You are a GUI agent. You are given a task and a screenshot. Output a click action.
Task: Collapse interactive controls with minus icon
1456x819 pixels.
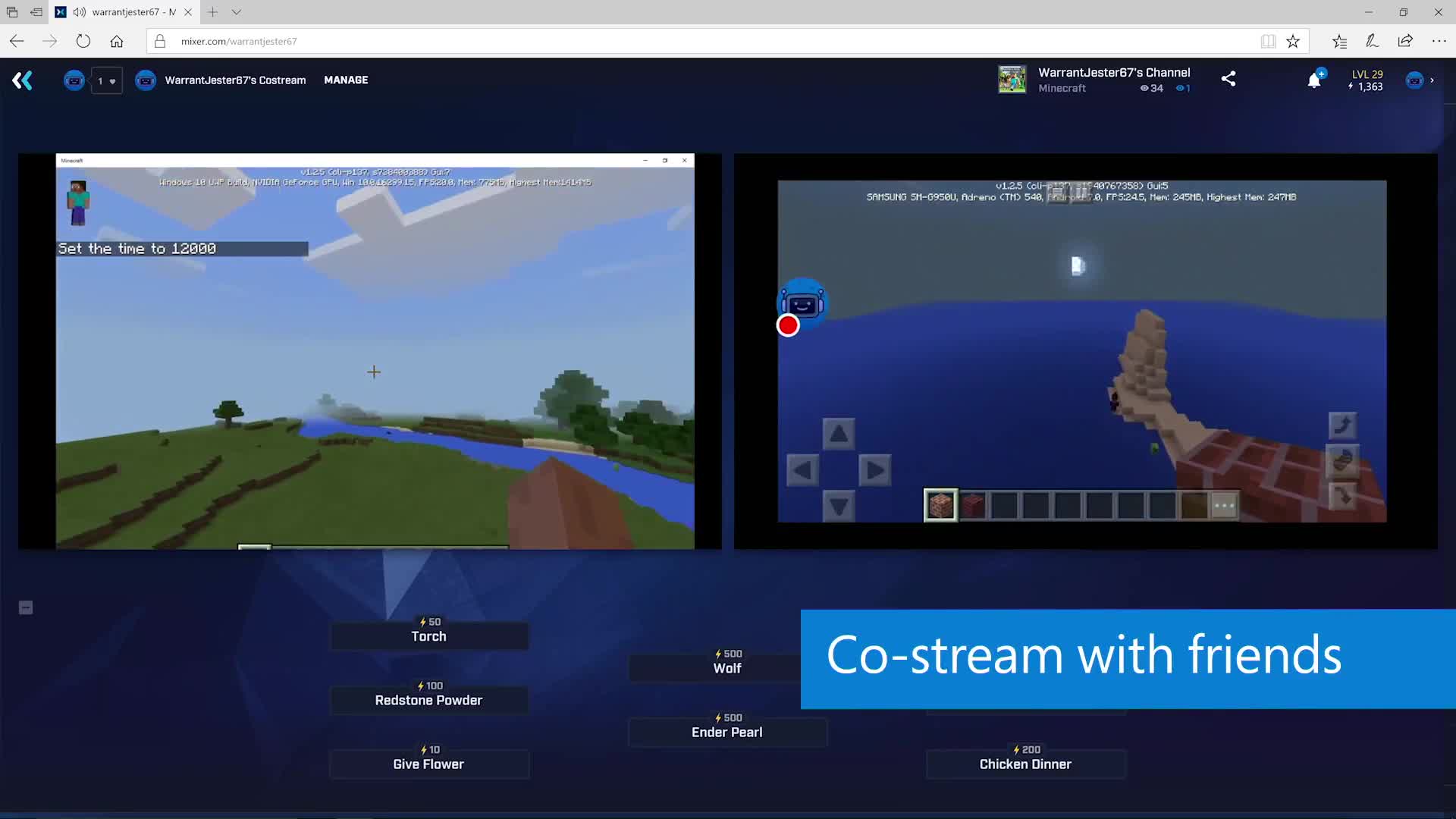tap(26, 607)
